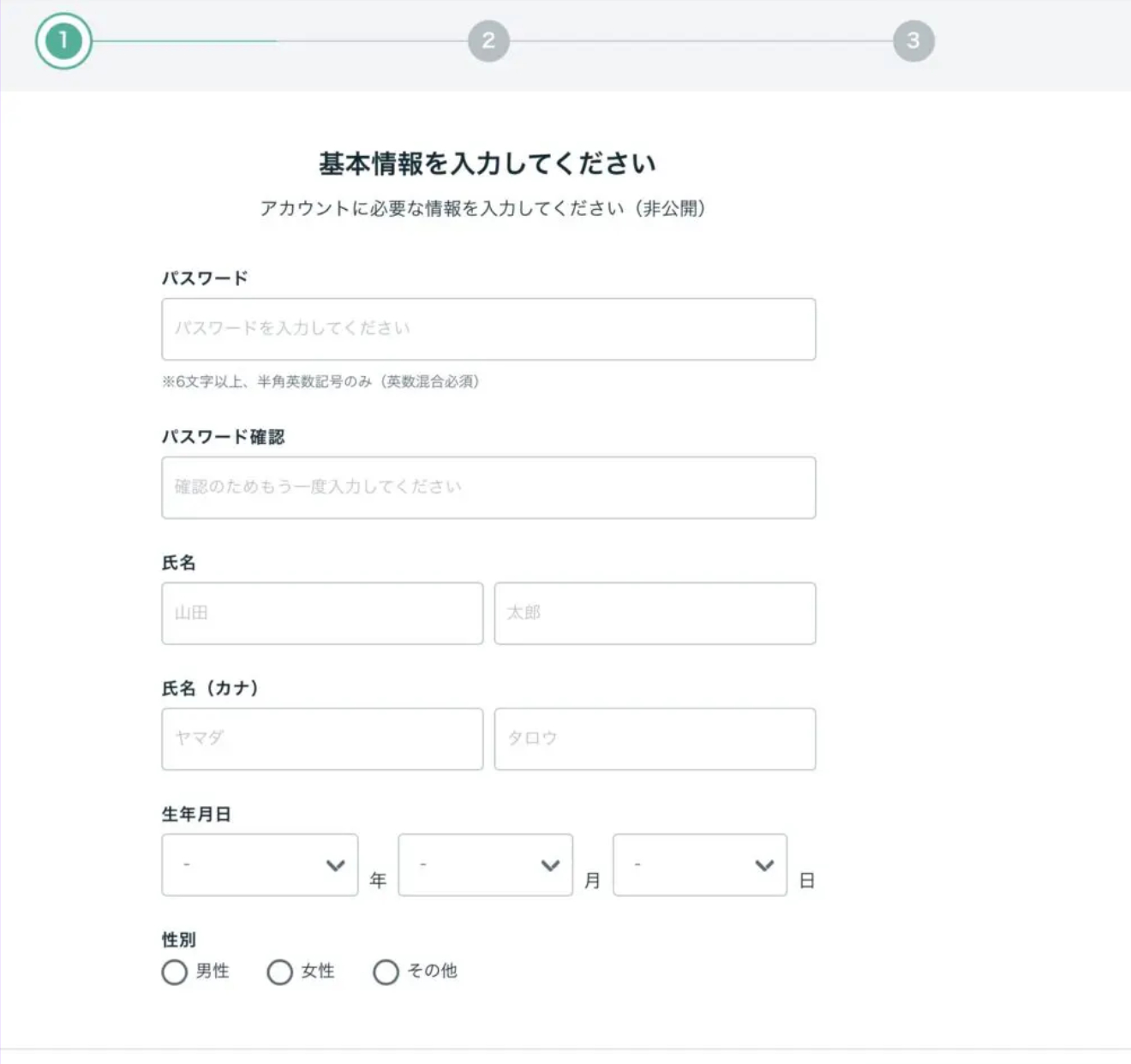Screen dimensions: 1131x1064
Task: Select the 男性 radio button
Action: pyautogui.click(x=175, y=971)
